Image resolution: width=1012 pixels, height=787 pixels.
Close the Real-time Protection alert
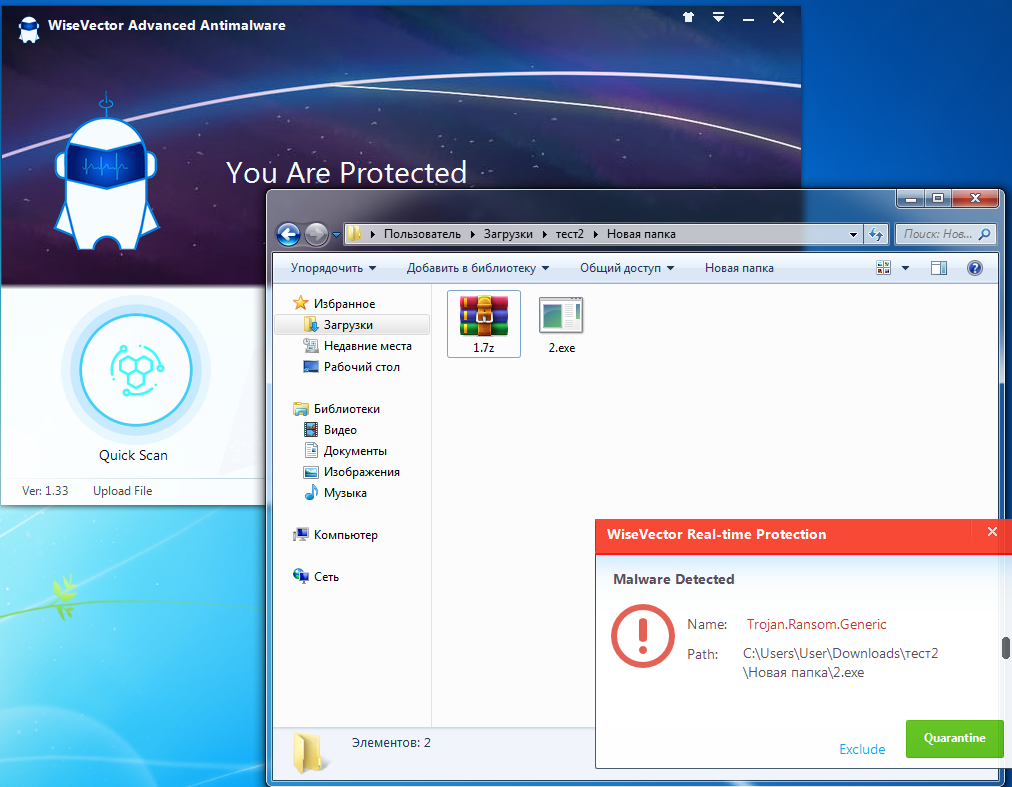992,531
